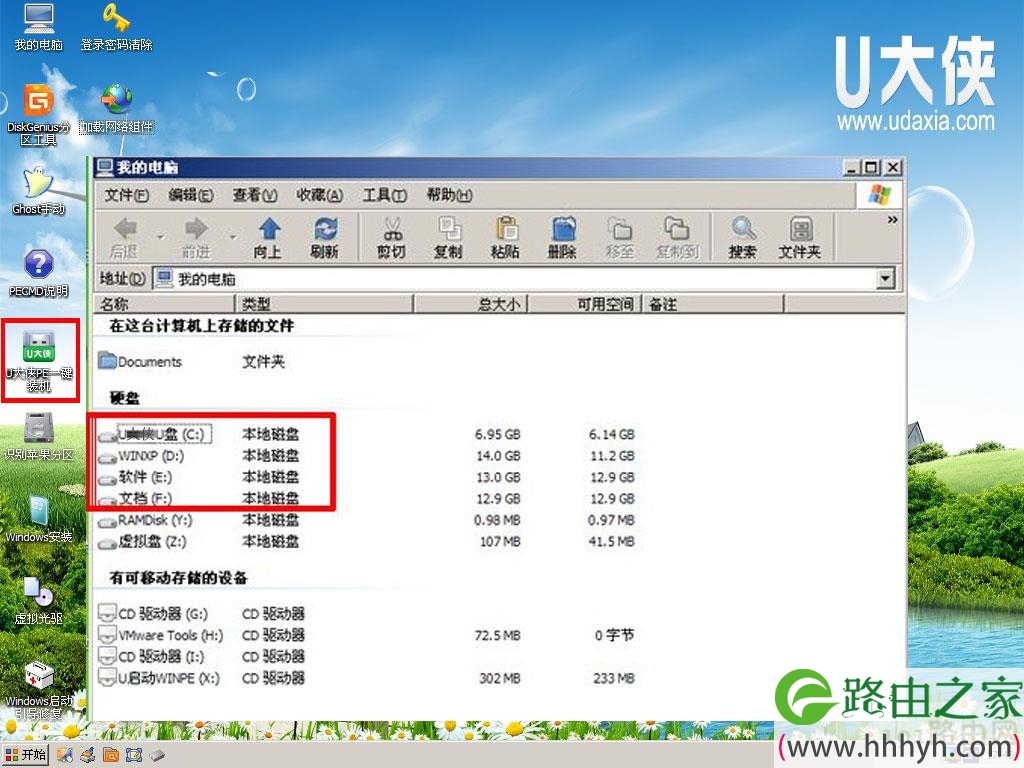Expand the address bar dropdown
This screenshot has width=1024, height=768.
pos(885,279)
